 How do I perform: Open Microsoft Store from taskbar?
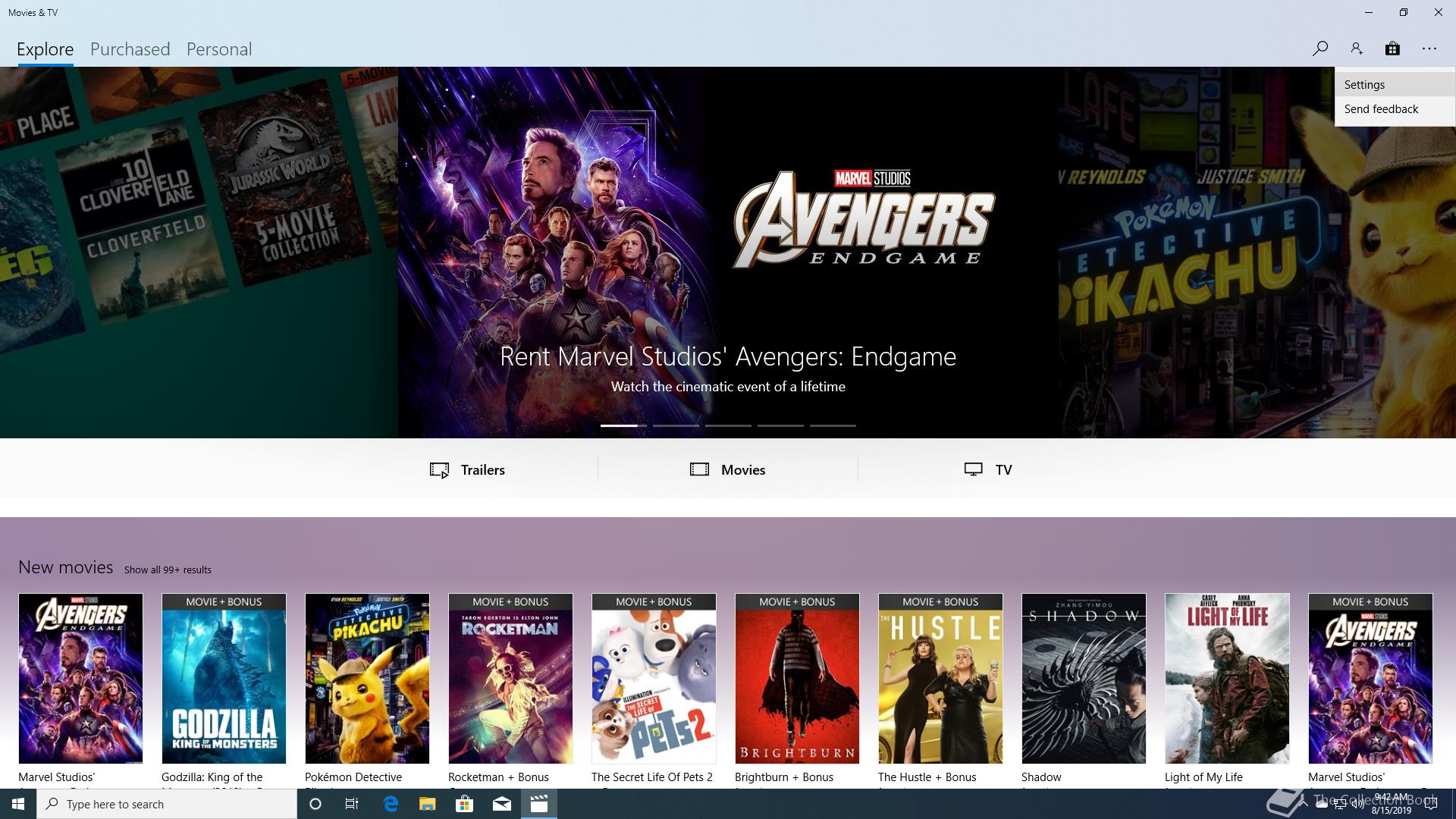tap(464, 804)
